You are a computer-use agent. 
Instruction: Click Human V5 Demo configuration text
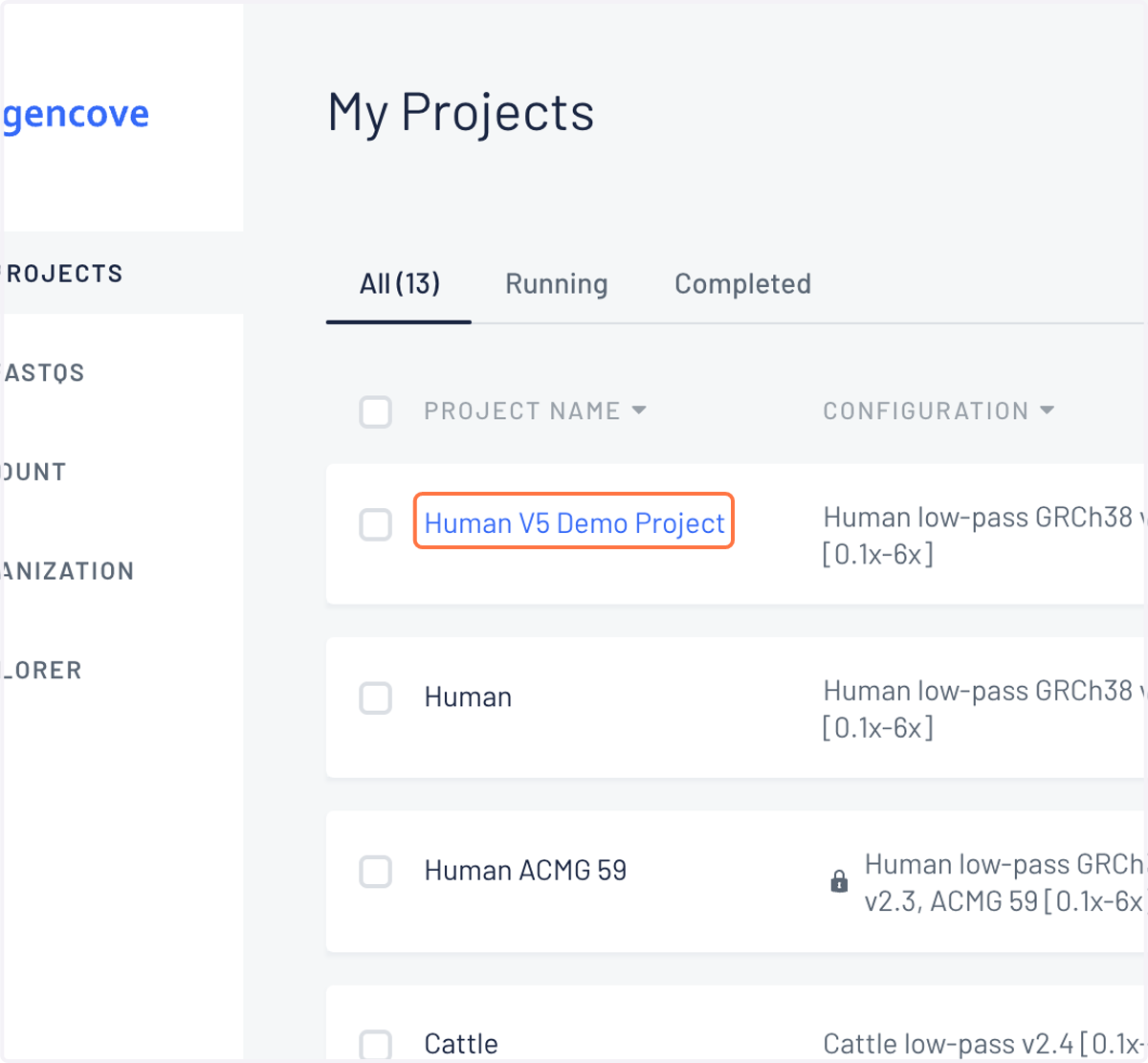(x=983, y=536)
